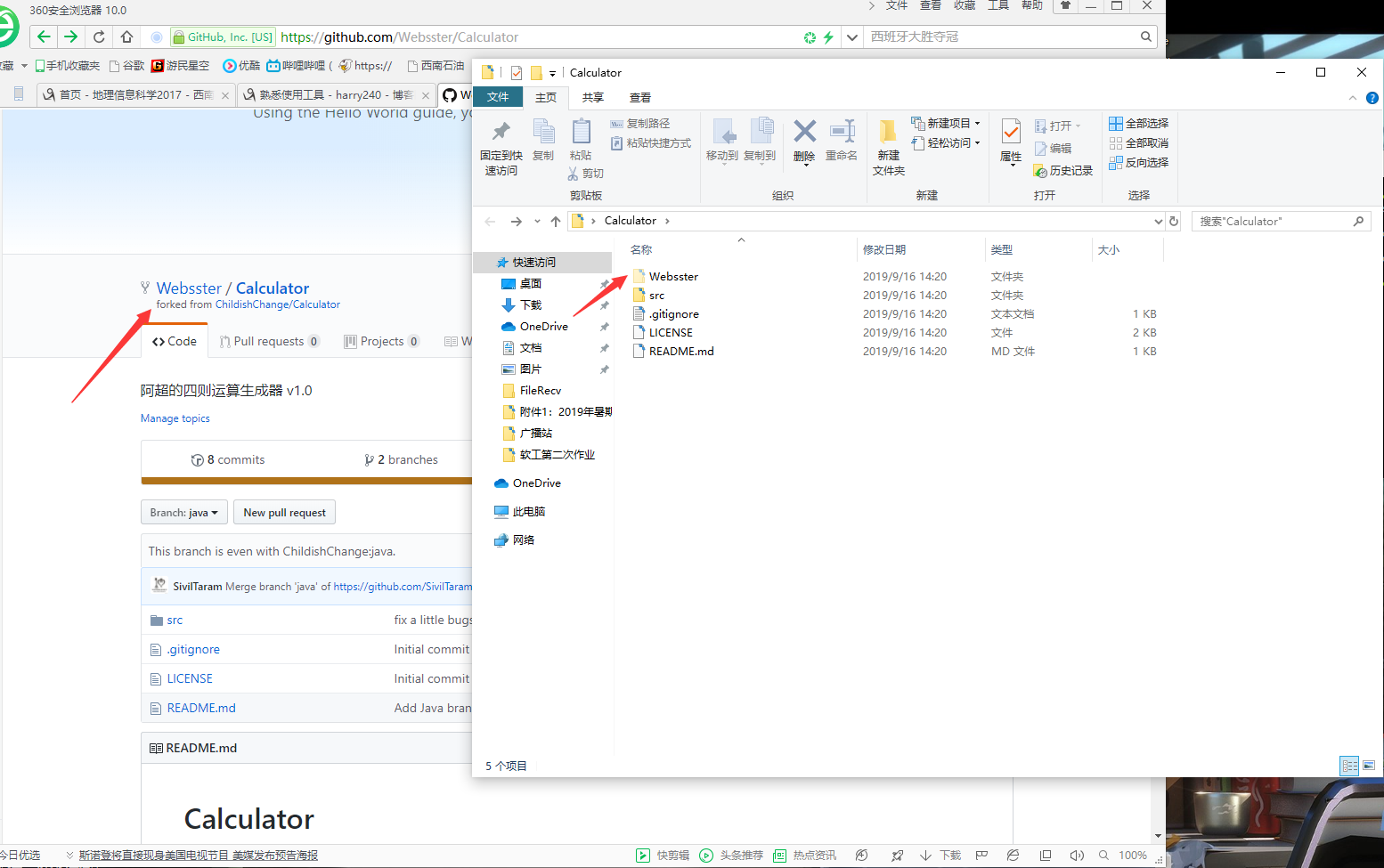Click History (历史记录) in ribbon

point(1062,170)
